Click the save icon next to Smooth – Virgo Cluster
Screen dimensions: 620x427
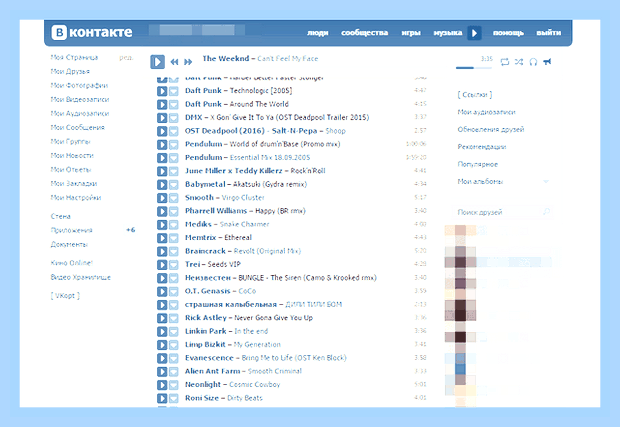(174, 198)
